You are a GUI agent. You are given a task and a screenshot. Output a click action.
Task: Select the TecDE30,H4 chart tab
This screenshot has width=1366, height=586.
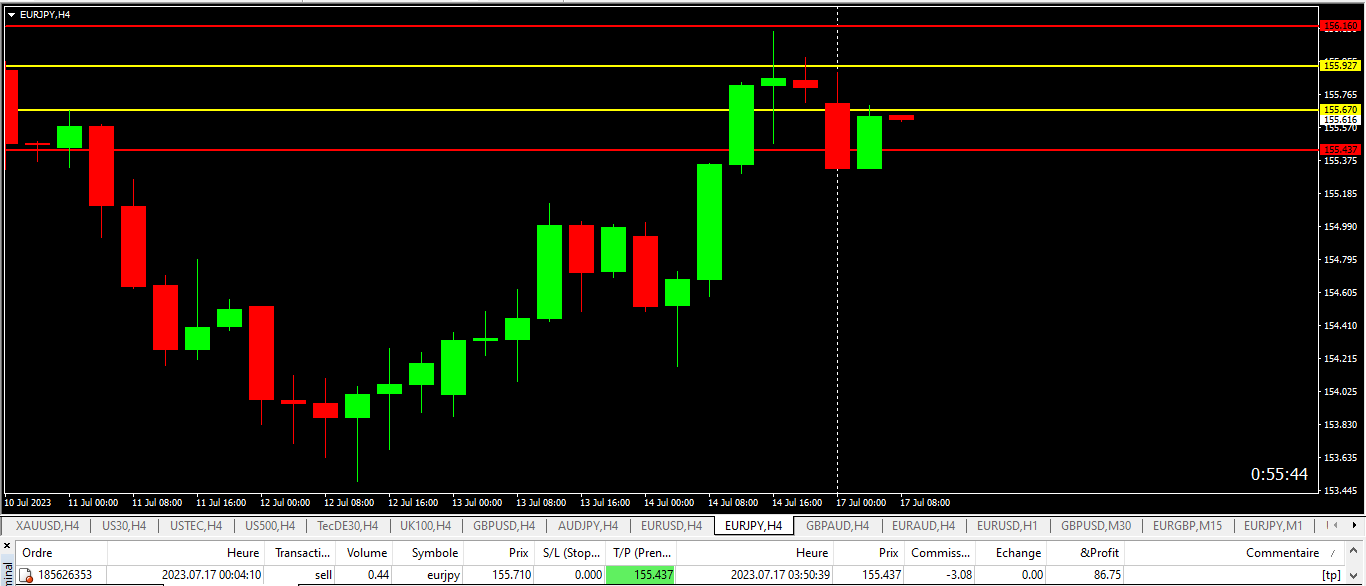click(348, 525)
